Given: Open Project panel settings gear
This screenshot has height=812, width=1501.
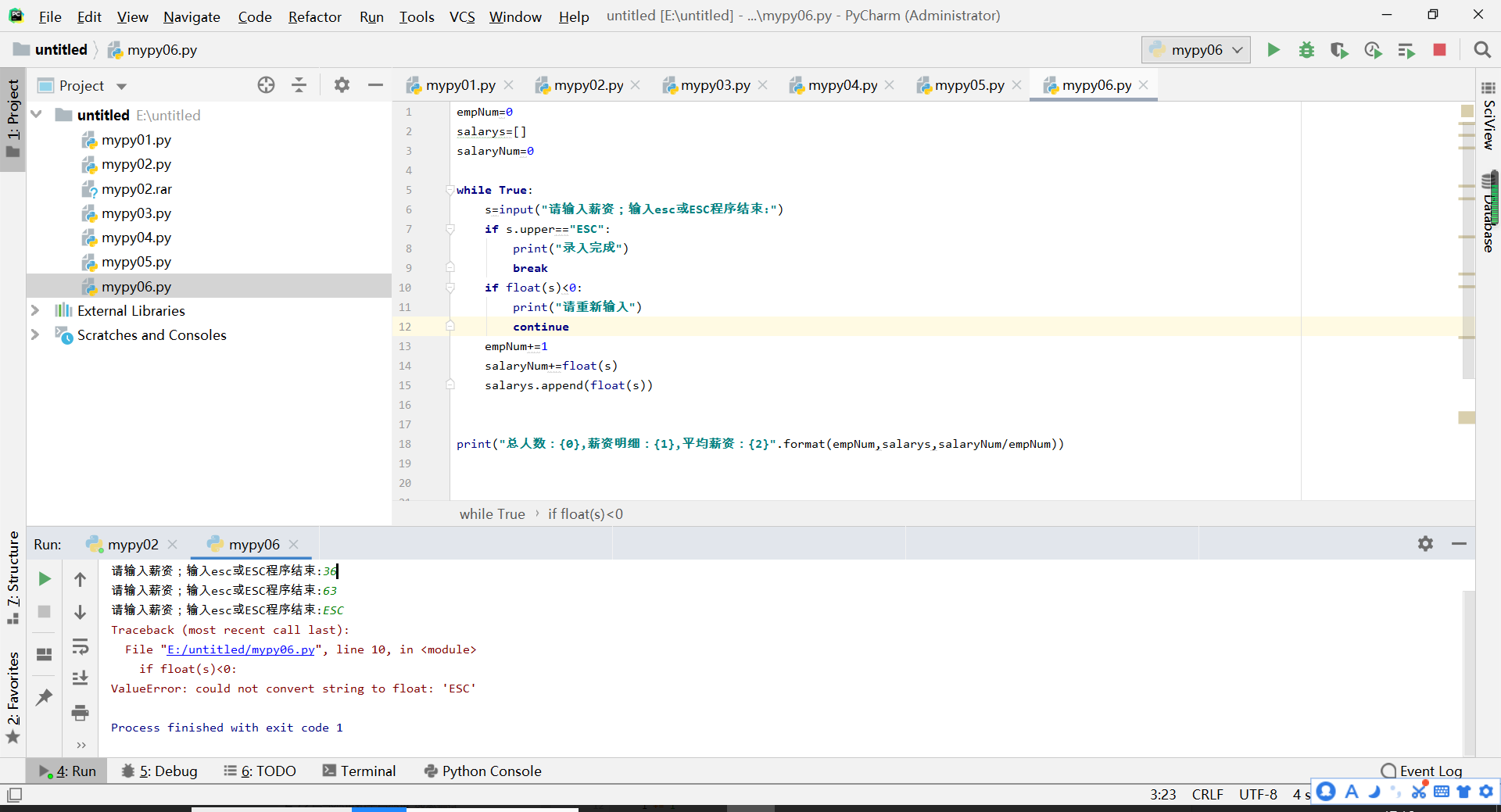Looking at the screenshot, I should point(342,85).
